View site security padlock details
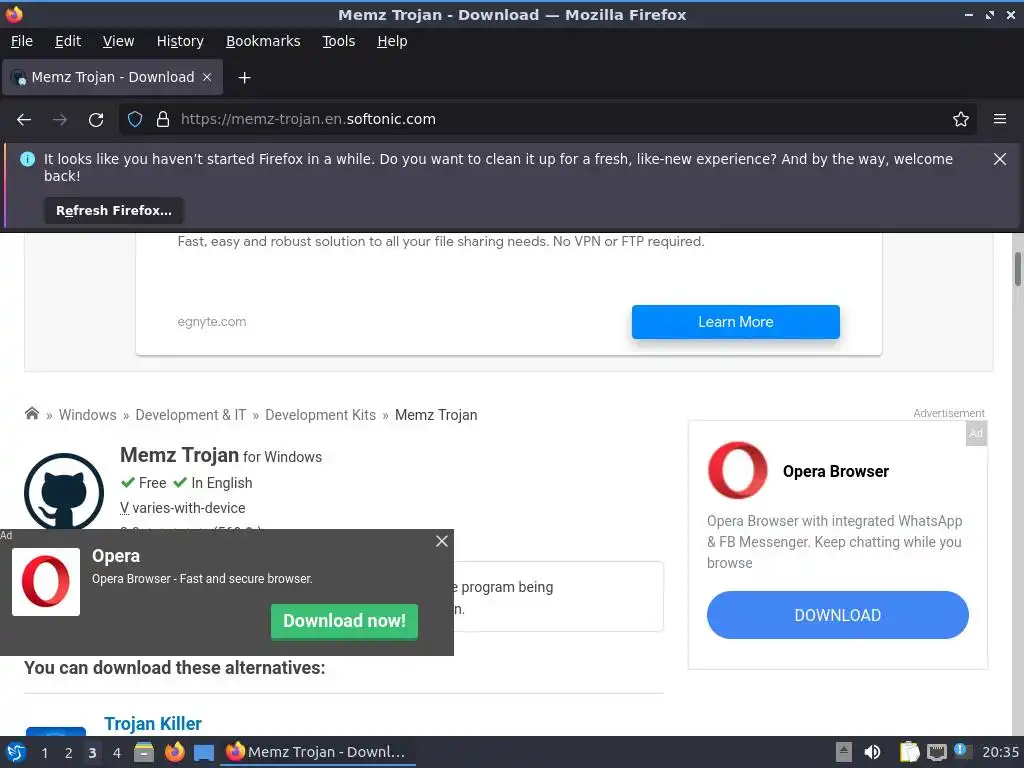Viewport: 1024px width, 768px height. pyautogui.click(x=163, y=120)
